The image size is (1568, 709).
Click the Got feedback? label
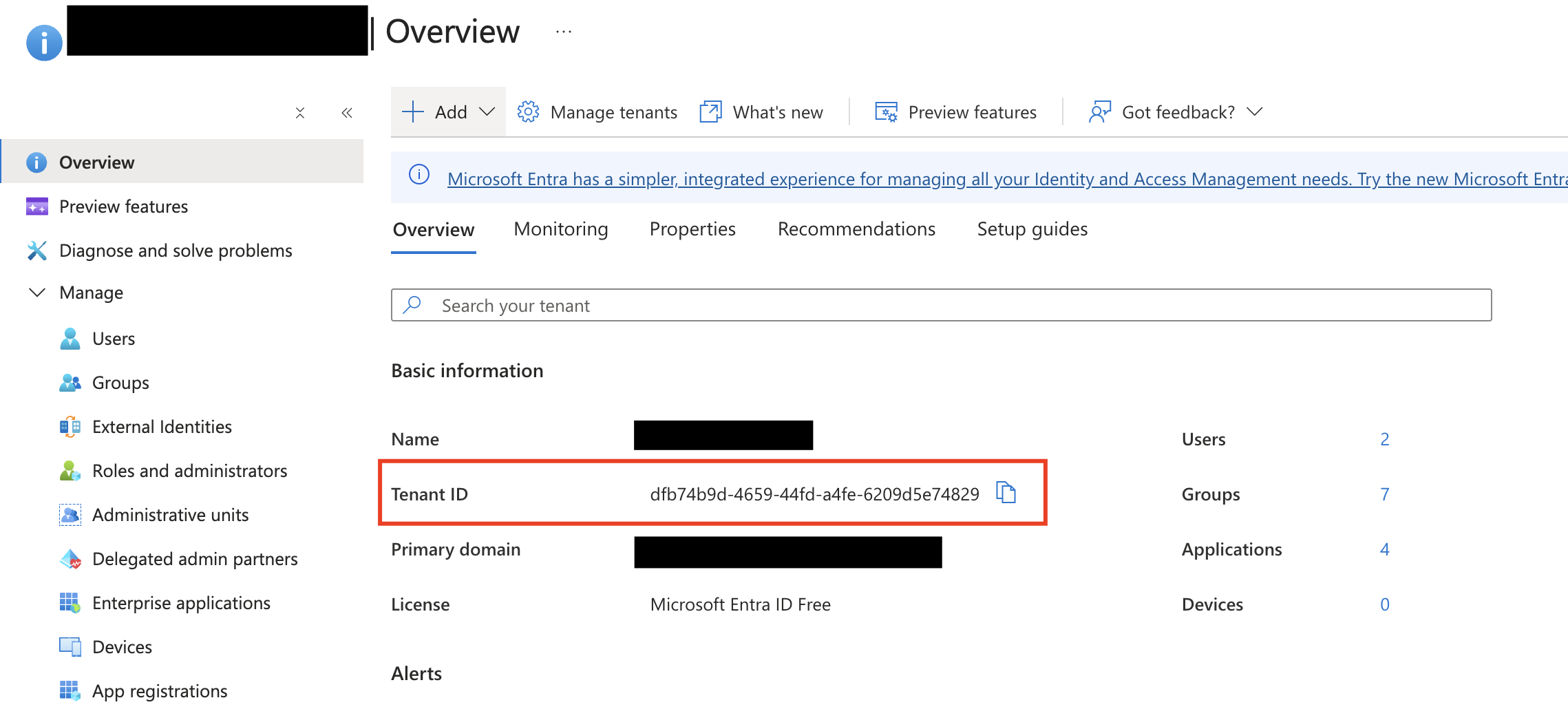[1178, 112]
